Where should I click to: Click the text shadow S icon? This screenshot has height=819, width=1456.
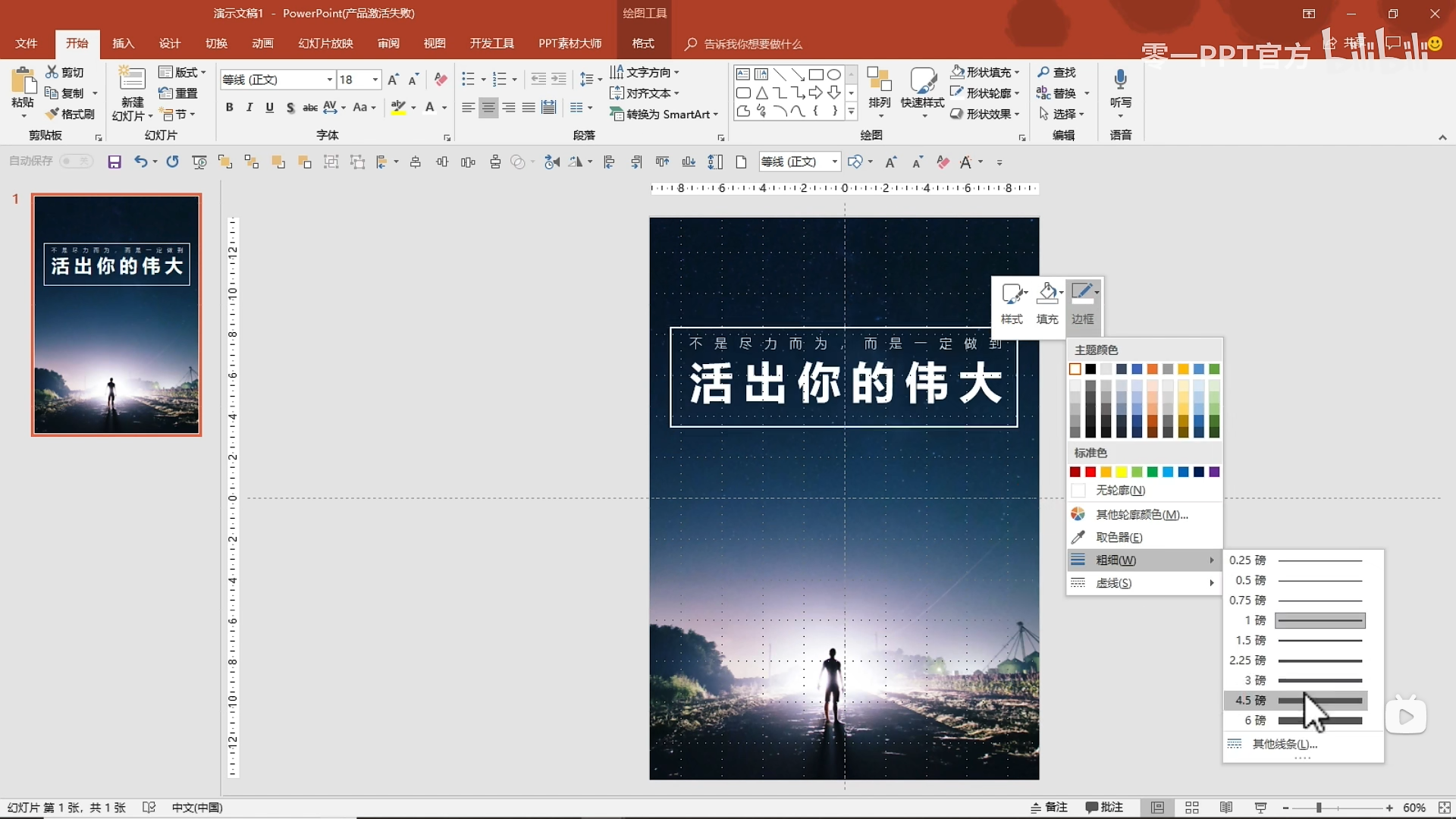click(x=290, y=108)
